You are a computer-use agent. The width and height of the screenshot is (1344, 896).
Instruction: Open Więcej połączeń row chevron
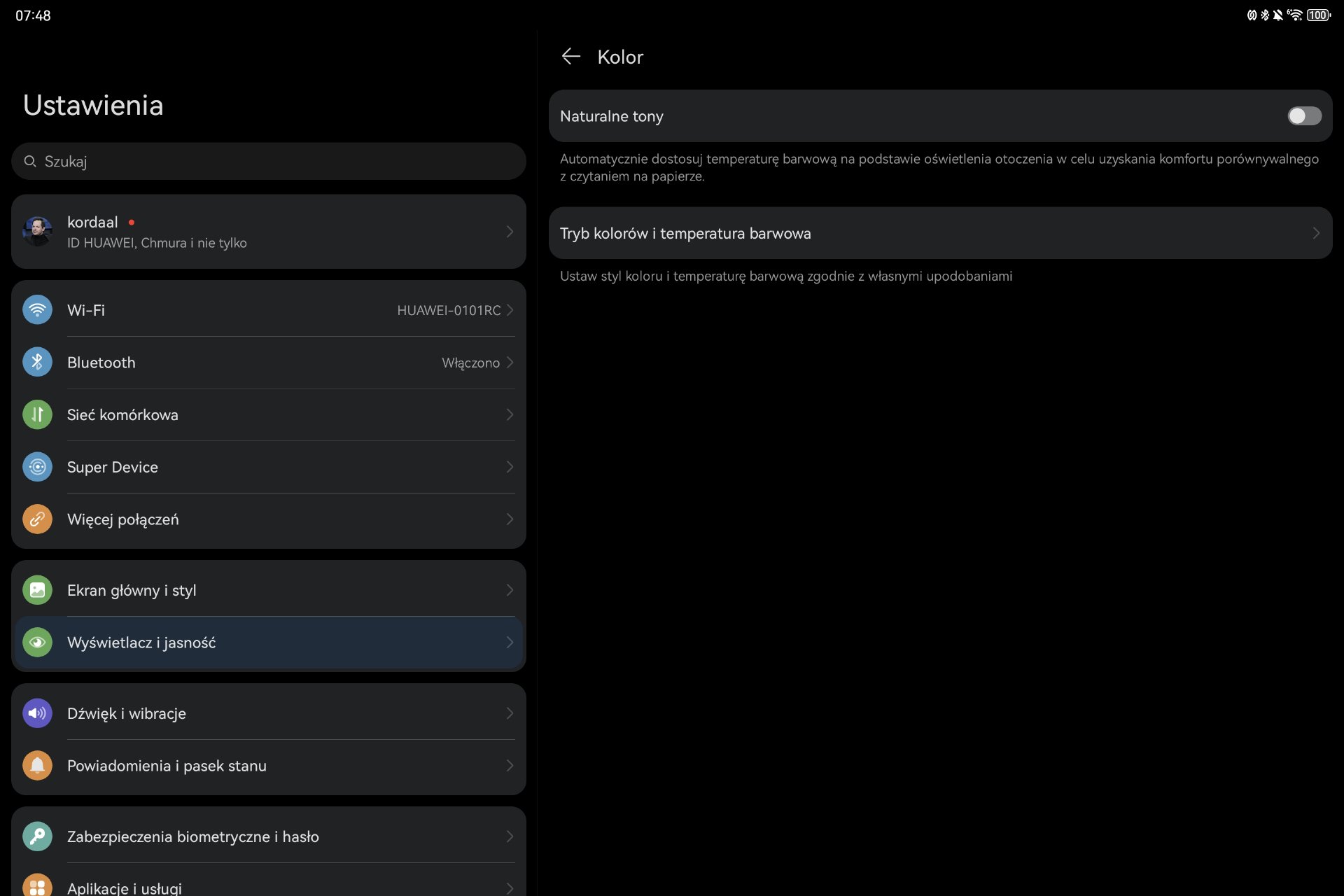click(510, 519)
